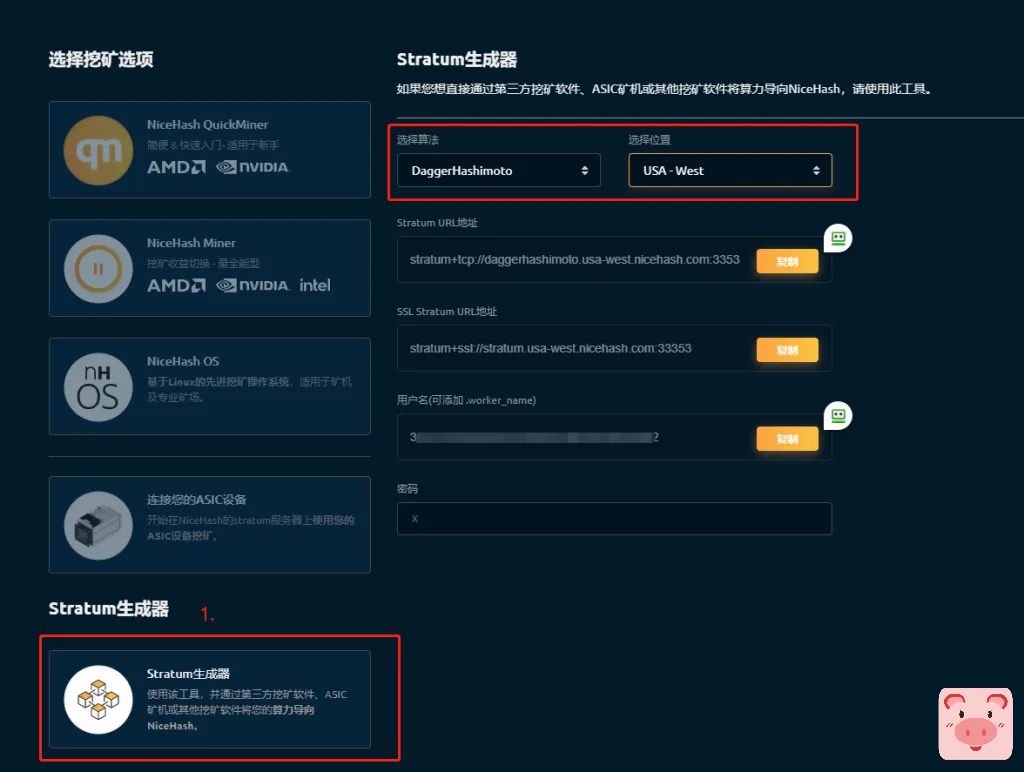Viewport: 1024px width, 772px height.
Task: Open the Stratum生成器 card title
Action: pos(188,673)
